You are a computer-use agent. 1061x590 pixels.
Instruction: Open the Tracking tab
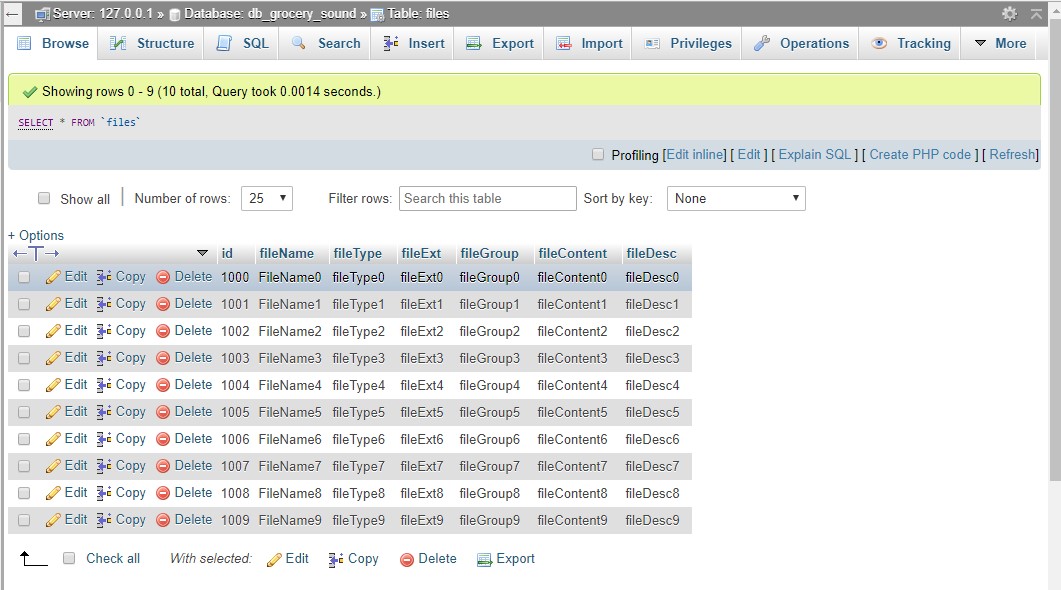coord(911,43)
